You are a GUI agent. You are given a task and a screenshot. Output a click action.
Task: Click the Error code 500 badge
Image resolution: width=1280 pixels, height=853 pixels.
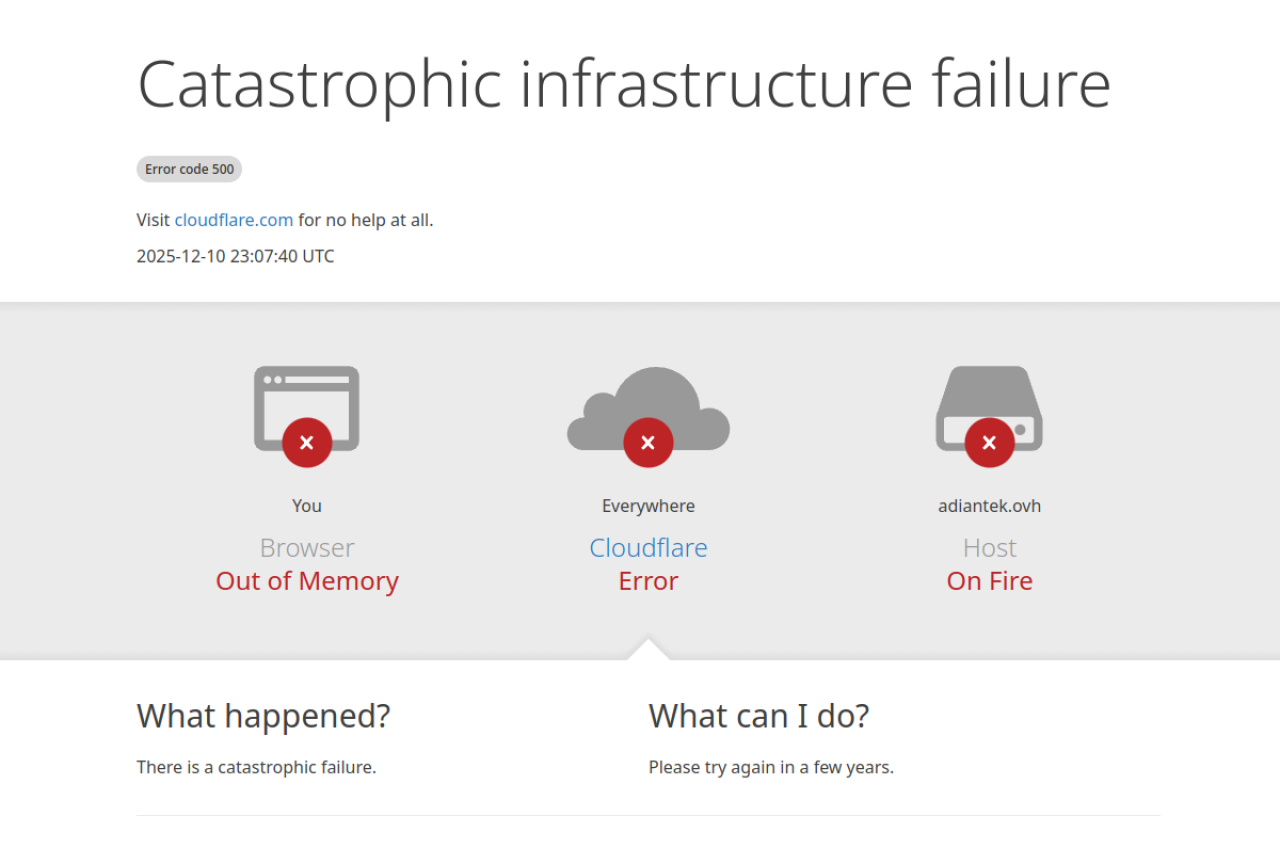click(x=189, y=169)
